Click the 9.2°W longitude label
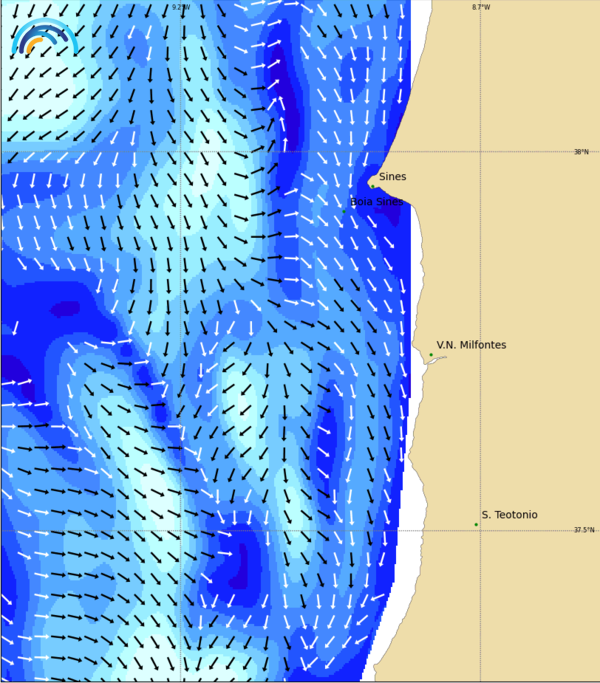This screenshot has height=683, width=600. 180,7
